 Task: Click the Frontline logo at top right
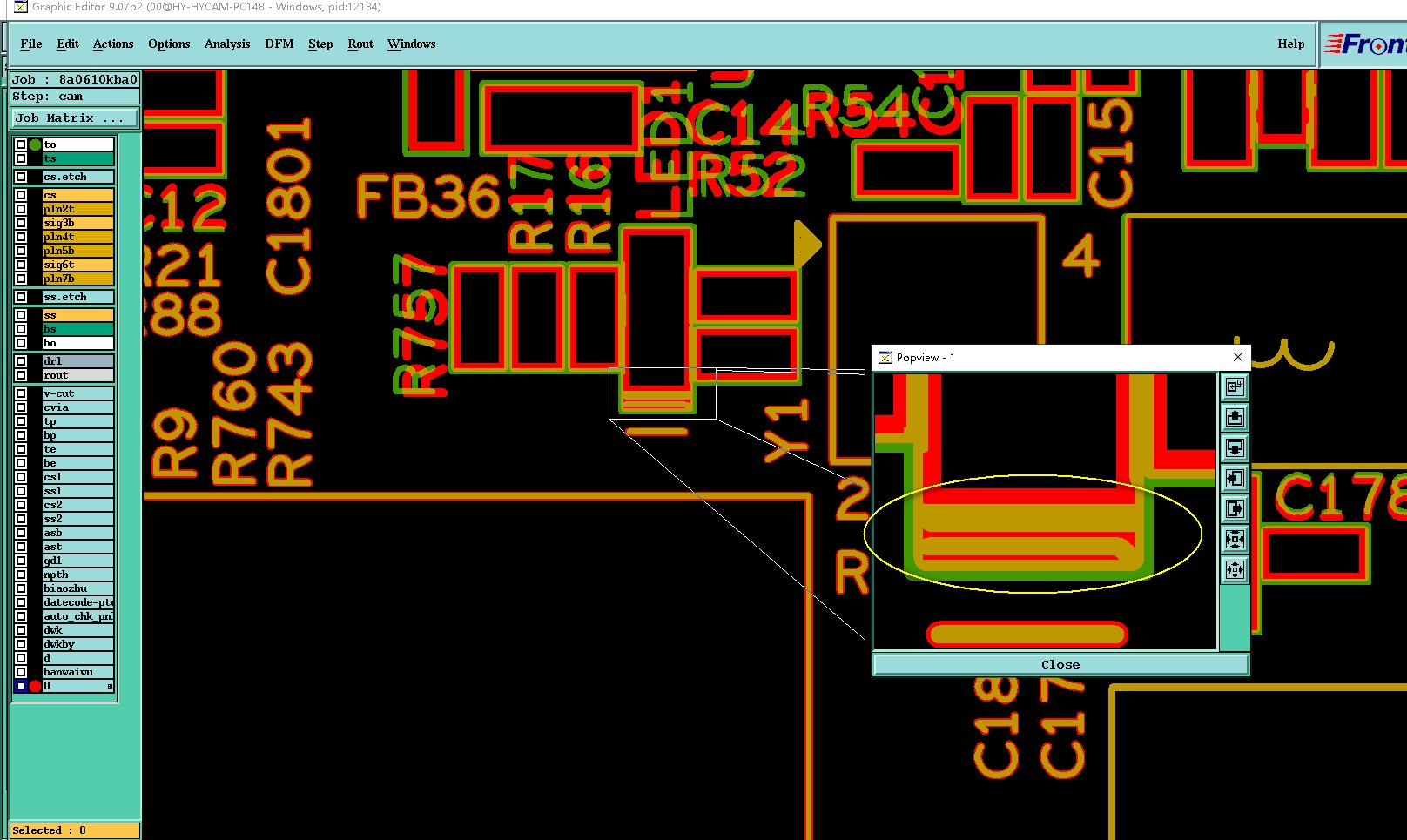point(1365,44)
